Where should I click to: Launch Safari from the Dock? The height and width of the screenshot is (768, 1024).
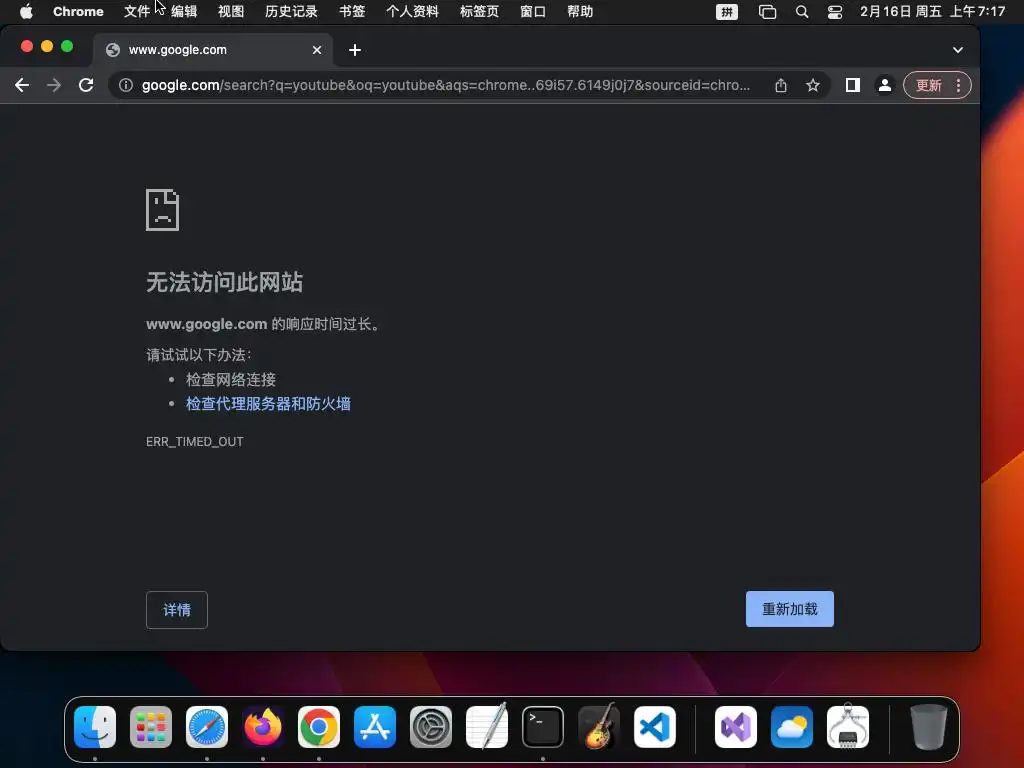207,727
